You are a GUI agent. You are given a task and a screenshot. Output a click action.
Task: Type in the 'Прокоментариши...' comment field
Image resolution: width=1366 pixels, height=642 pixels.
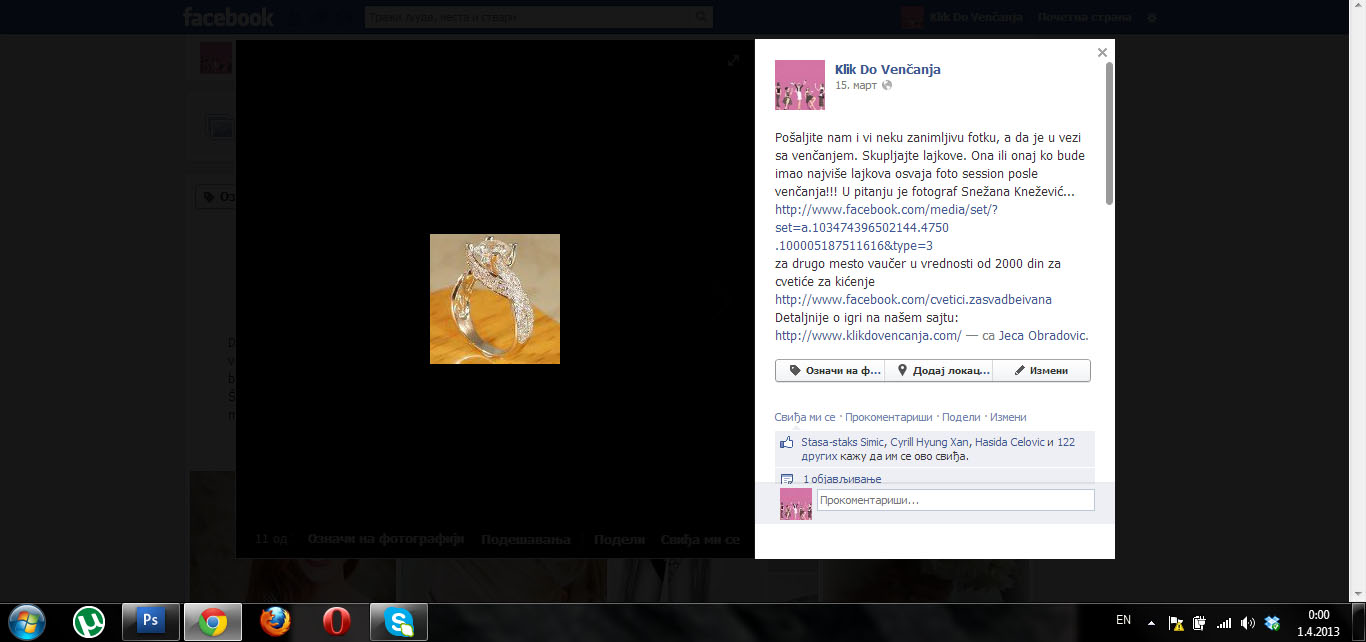955,500
